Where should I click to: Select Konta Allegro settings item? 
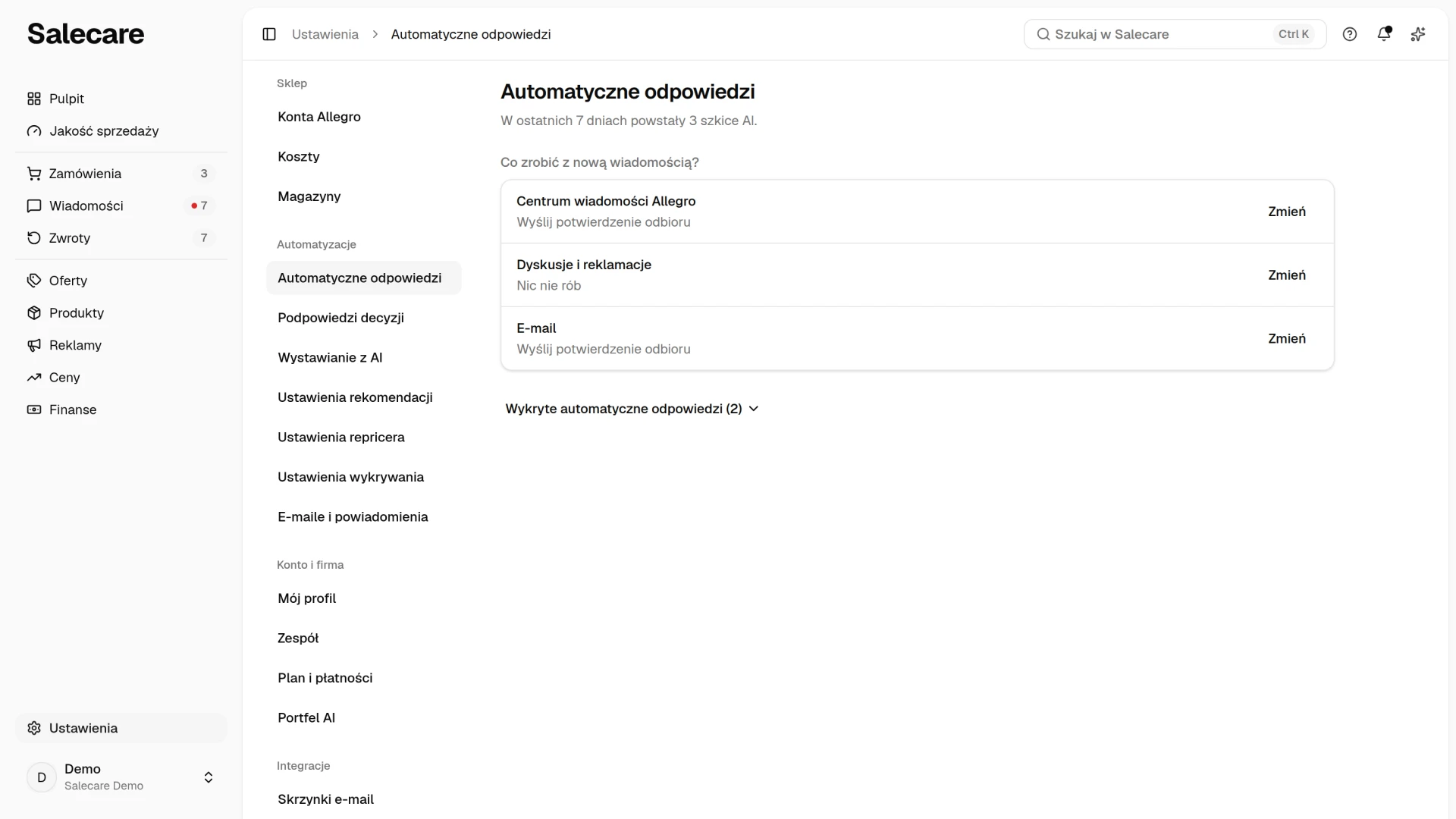click(364, 117)
